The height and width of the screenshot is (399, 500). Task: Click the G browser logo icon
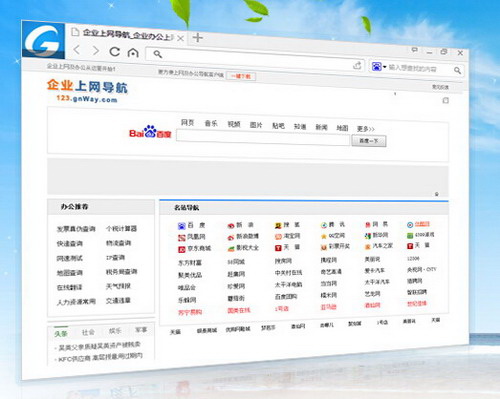click(43, 40)
